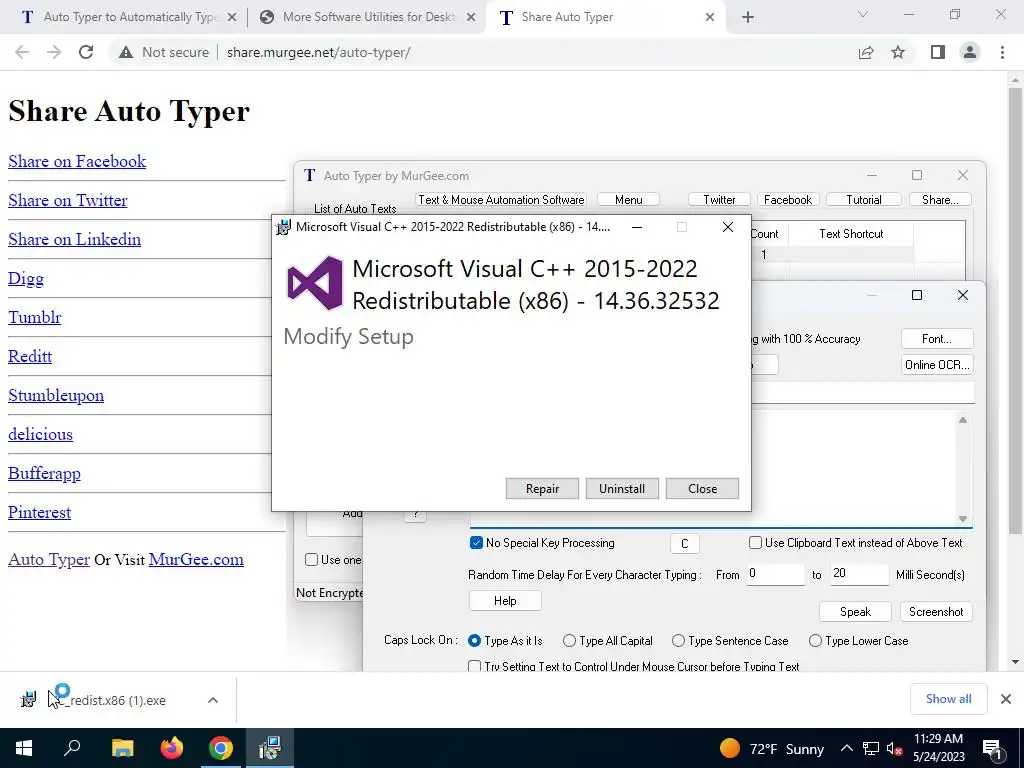Uncheck No Special Key Processing
Viewport: 1024px width, 768px height.
coord(476,543)
